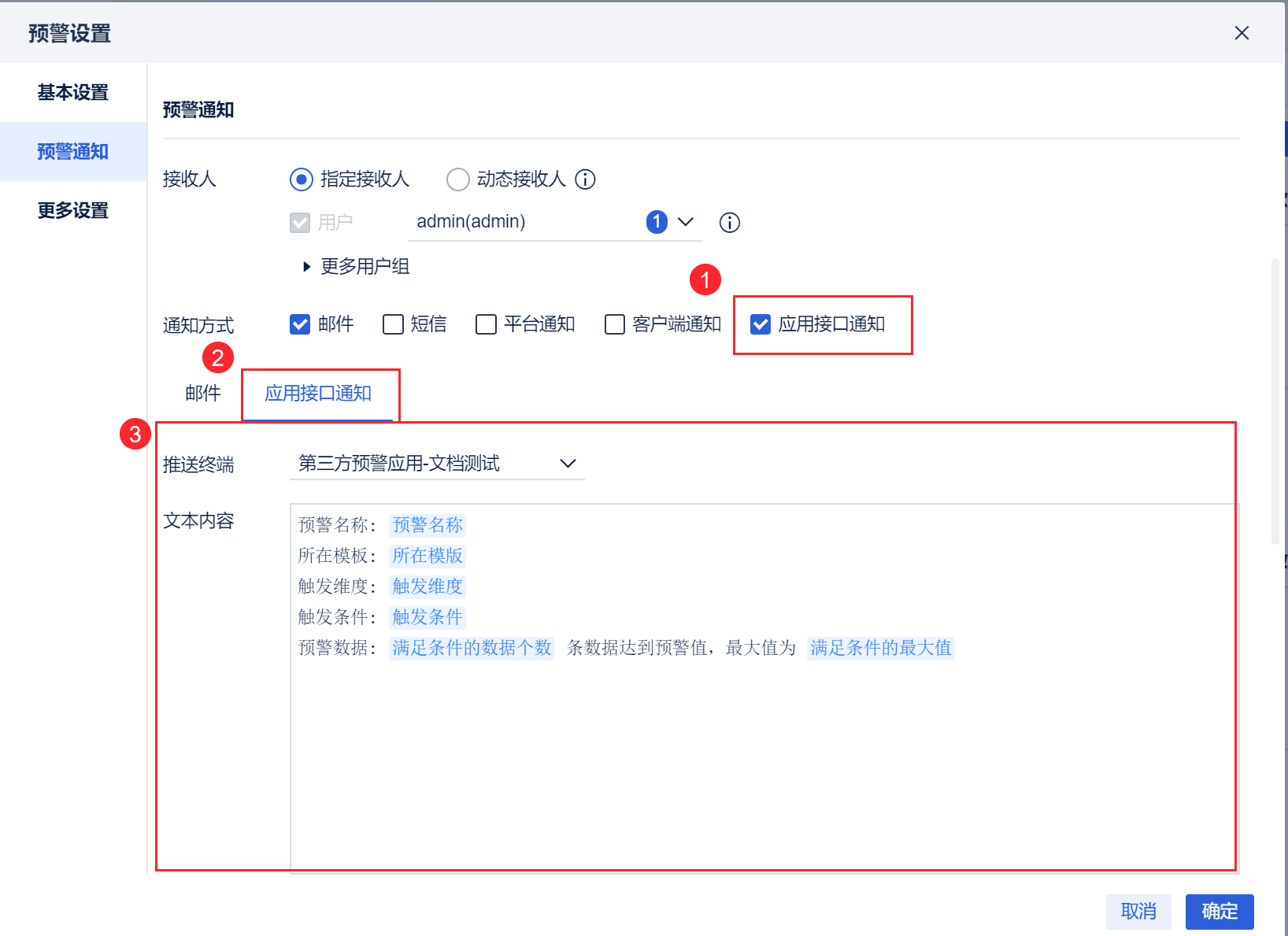
Task: Uncheck the 邮件 notification checkbox
Action: point(300,324)
